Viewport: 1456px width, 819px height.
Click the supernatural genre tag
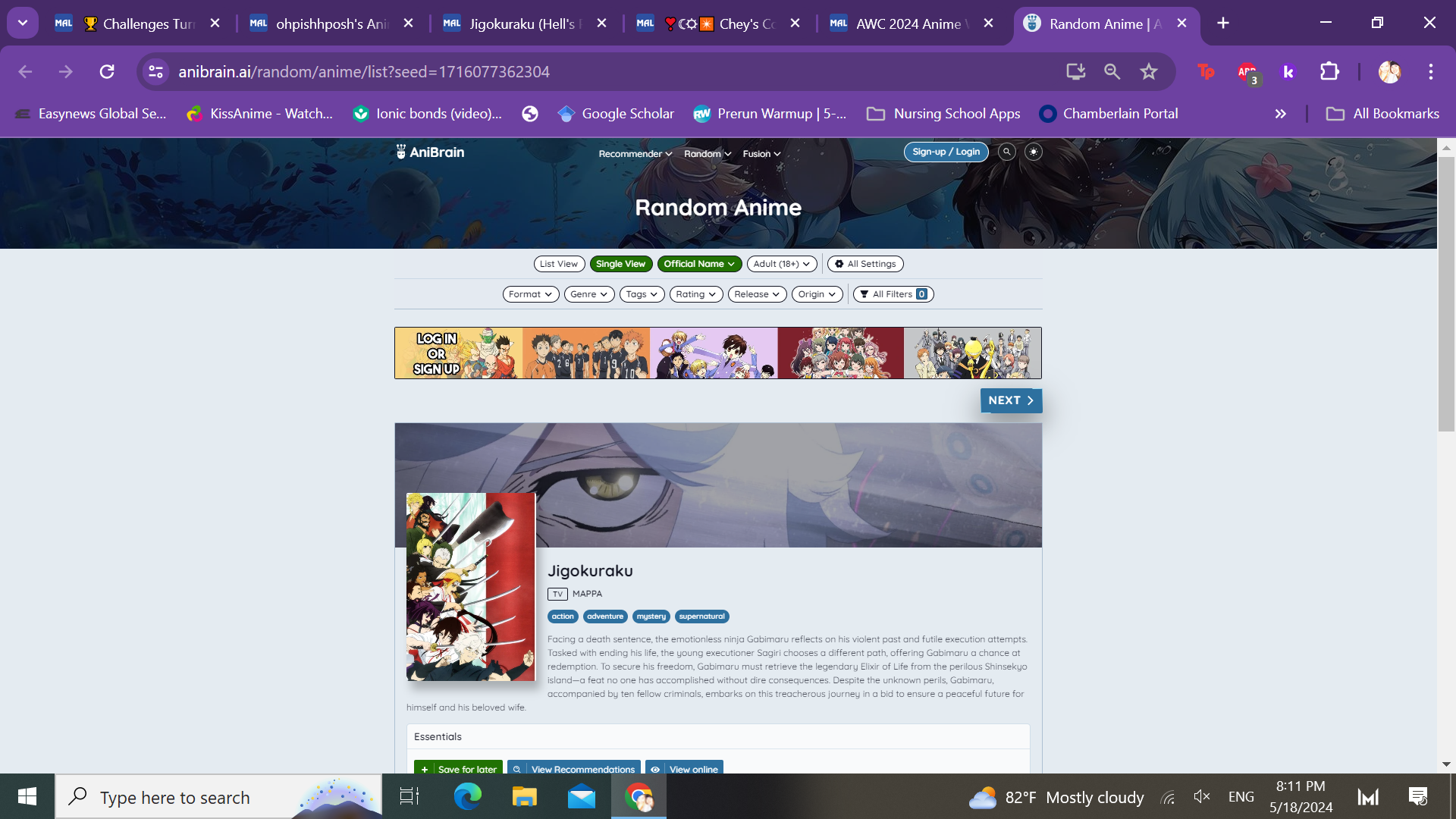click(x=702, y=617)
